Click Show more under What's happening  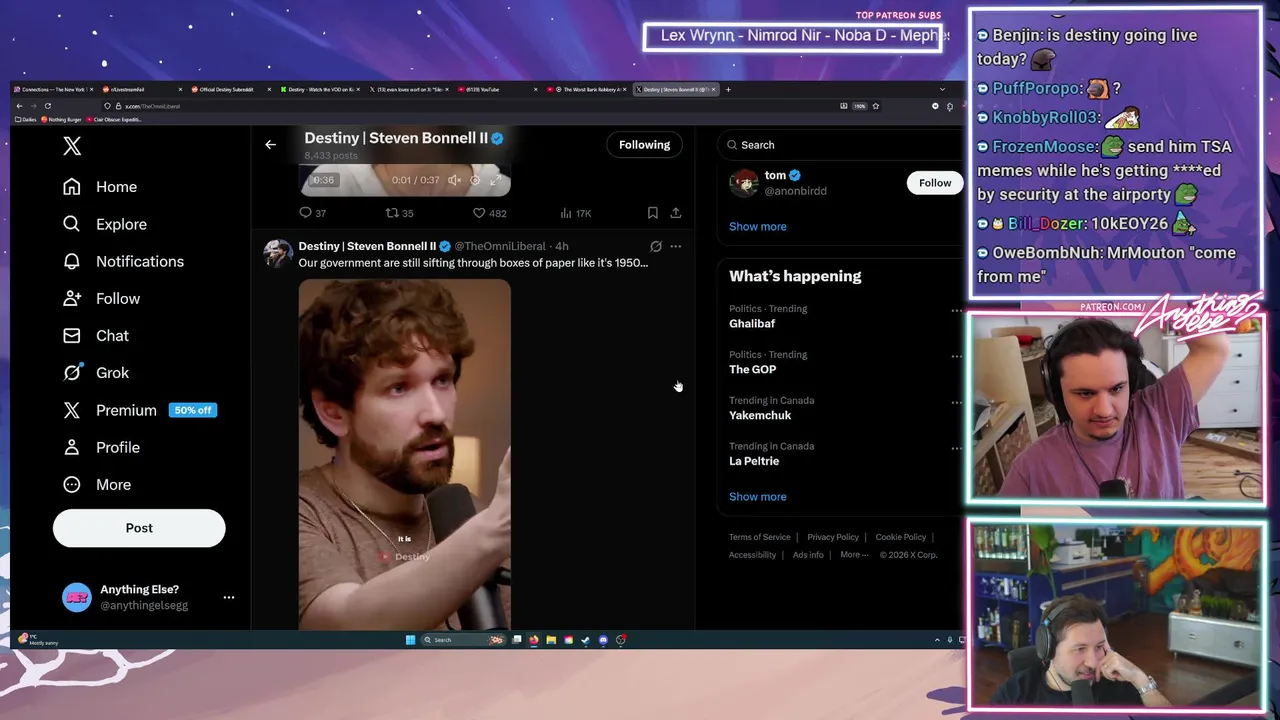tap(757, 496)
